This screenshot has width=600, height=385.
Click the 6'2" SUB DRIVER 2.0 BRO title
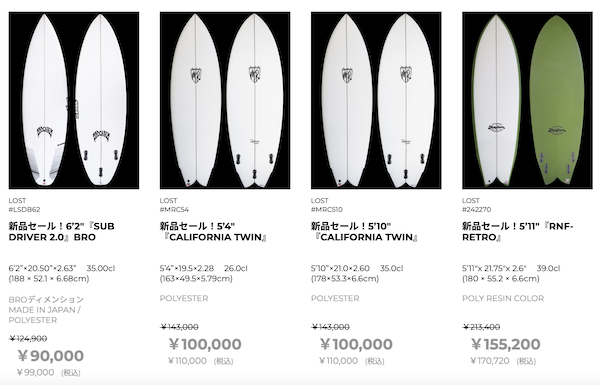(x=62, y=232)
